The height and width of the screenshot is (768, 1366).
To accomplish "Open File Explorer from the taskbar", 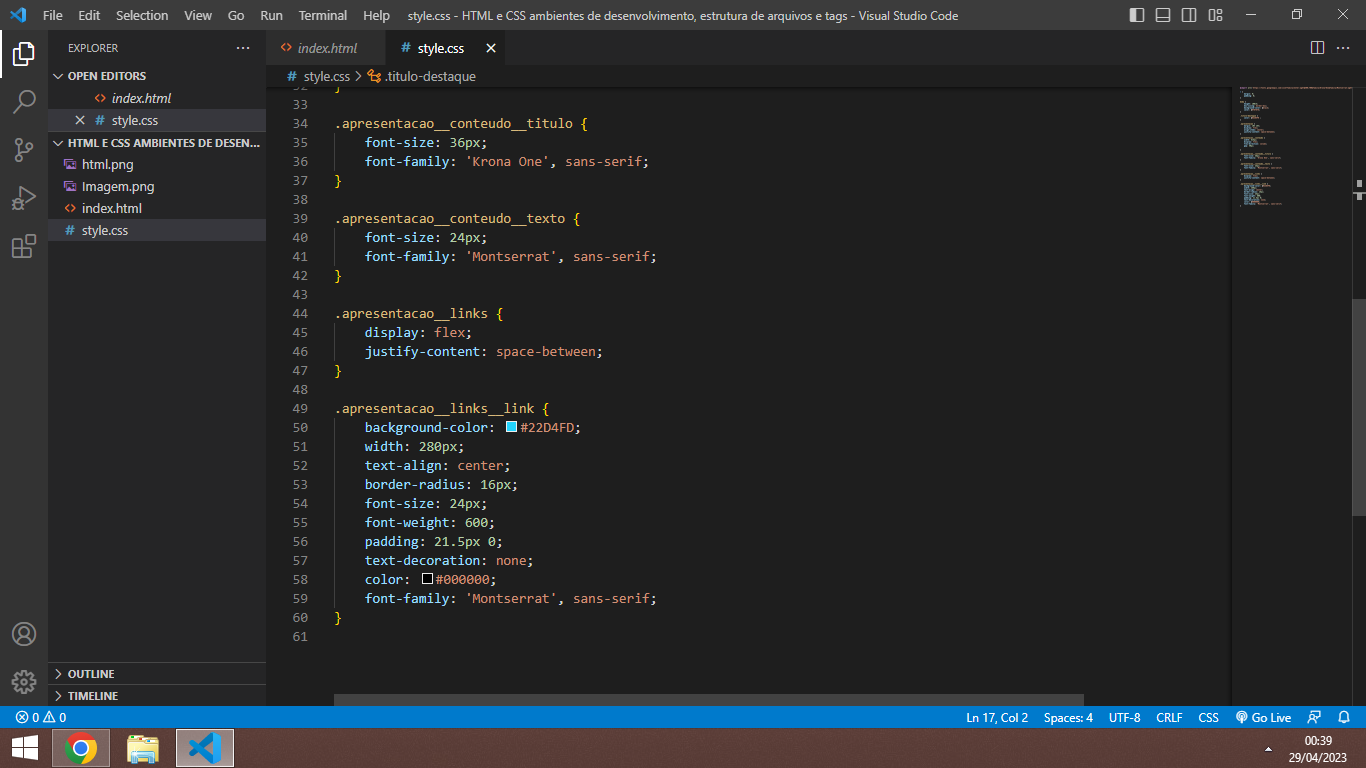I will click(x=143, y=748).
